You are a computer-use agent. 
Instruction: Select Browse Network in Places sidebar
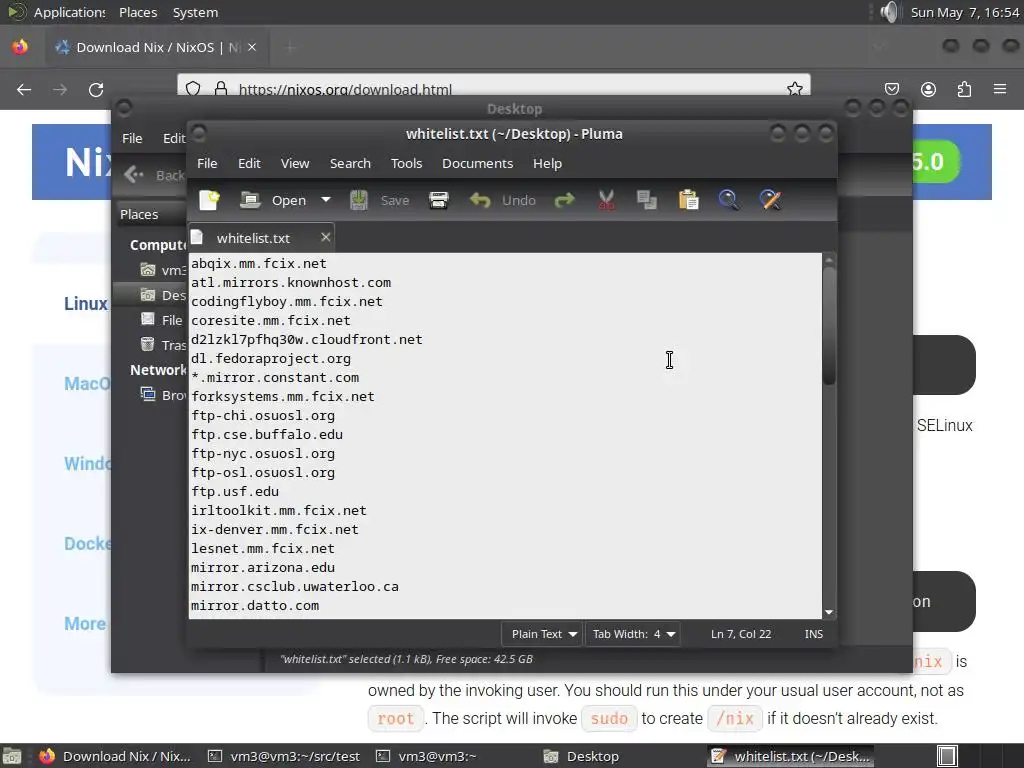pyautogui.click(x=163, y=395)
